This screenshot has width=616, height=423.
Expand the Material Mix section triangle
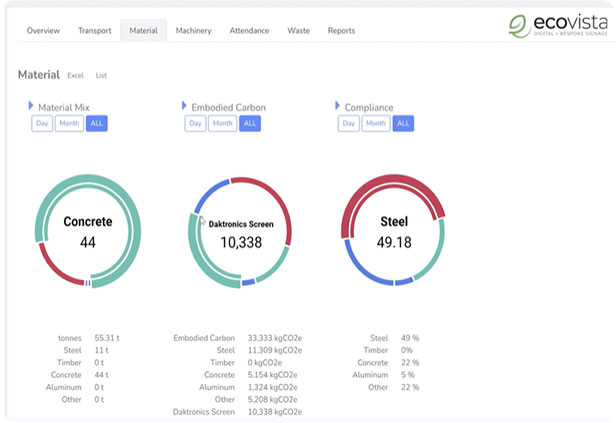point(31,105)
